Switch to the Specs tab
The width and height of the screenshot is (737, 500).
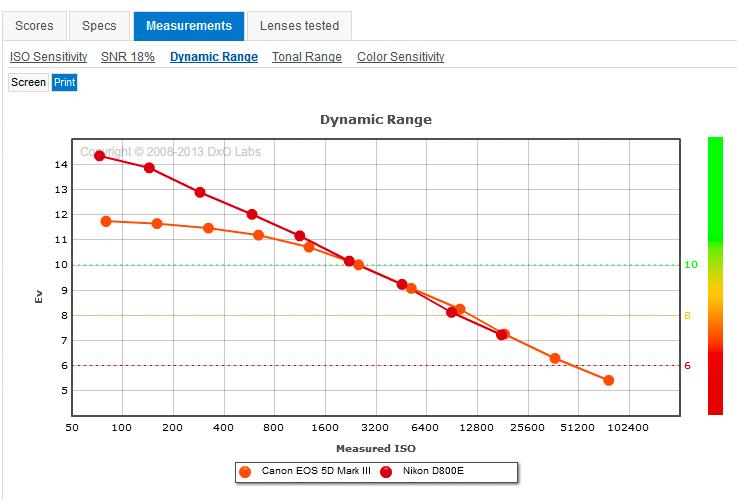click(99, 26)
